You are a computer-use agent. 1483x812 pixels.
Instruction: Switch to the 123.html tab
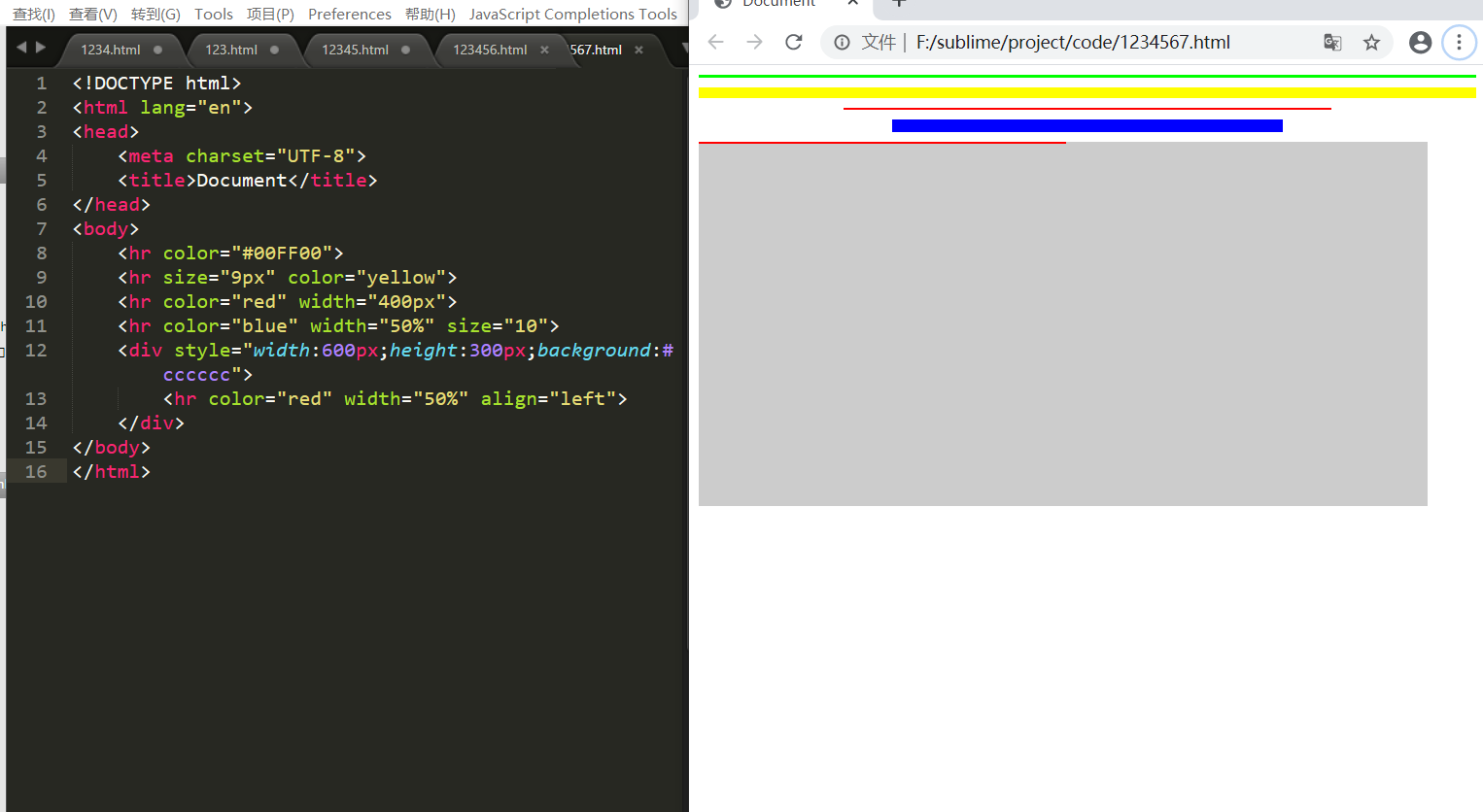tap(231, 50)
